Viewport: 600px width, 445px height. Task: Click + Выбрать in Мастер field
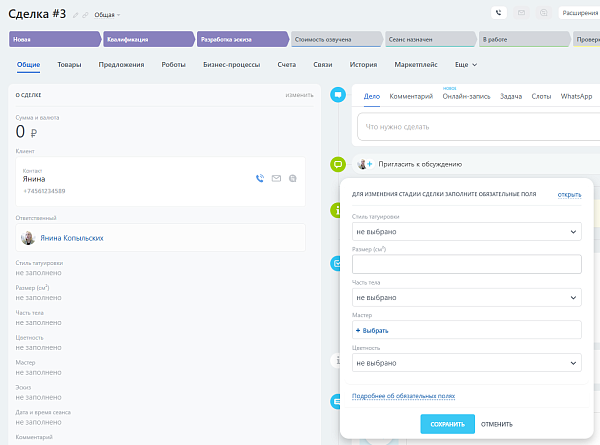point(372,331)
